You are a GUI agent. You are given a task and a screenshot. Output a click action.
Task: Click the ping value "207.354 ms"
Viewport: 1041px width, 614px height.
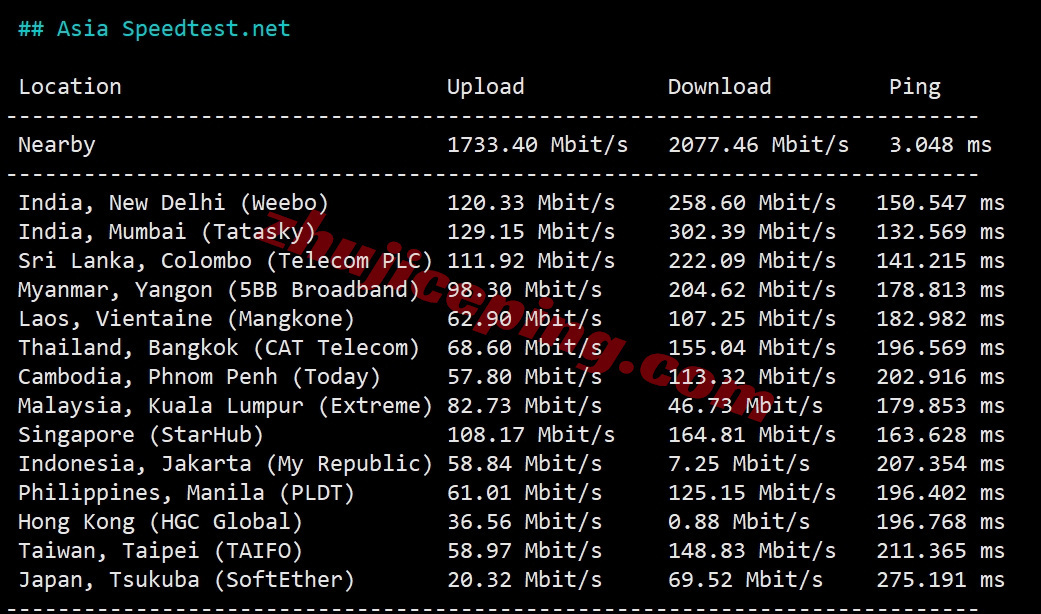point(941,463)
